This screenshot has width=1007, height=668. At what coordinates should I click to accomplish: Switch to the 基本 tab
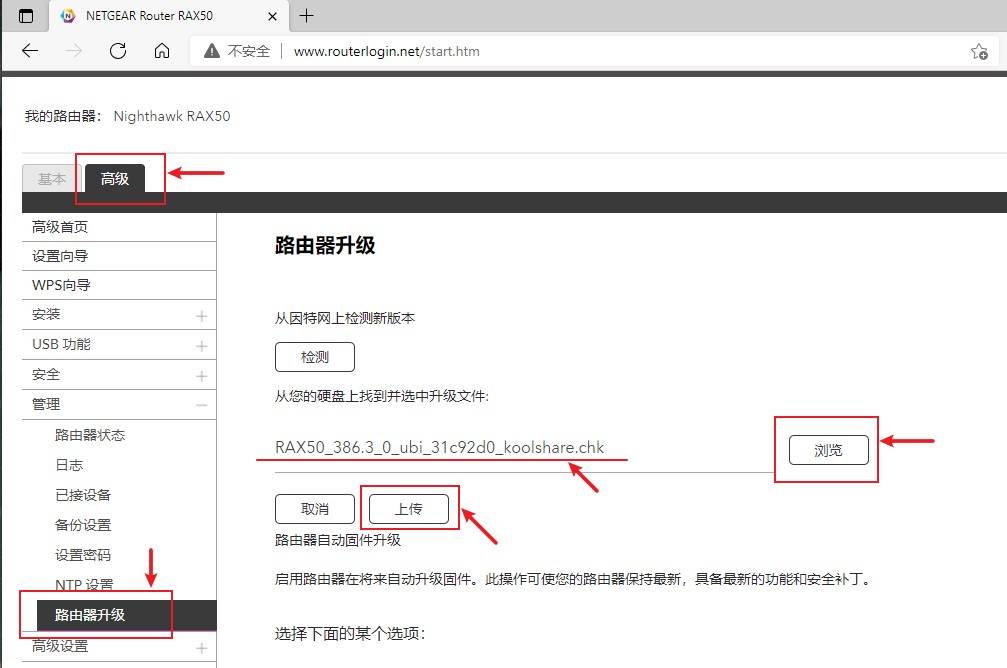(51, 178)
